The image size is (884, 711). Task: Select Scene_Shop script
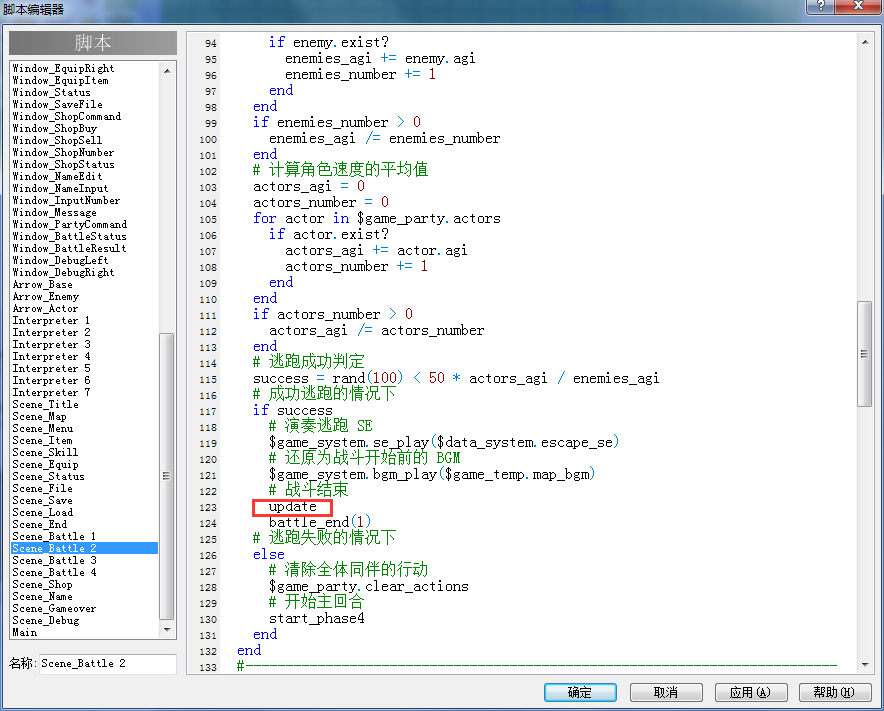[42, 585]
